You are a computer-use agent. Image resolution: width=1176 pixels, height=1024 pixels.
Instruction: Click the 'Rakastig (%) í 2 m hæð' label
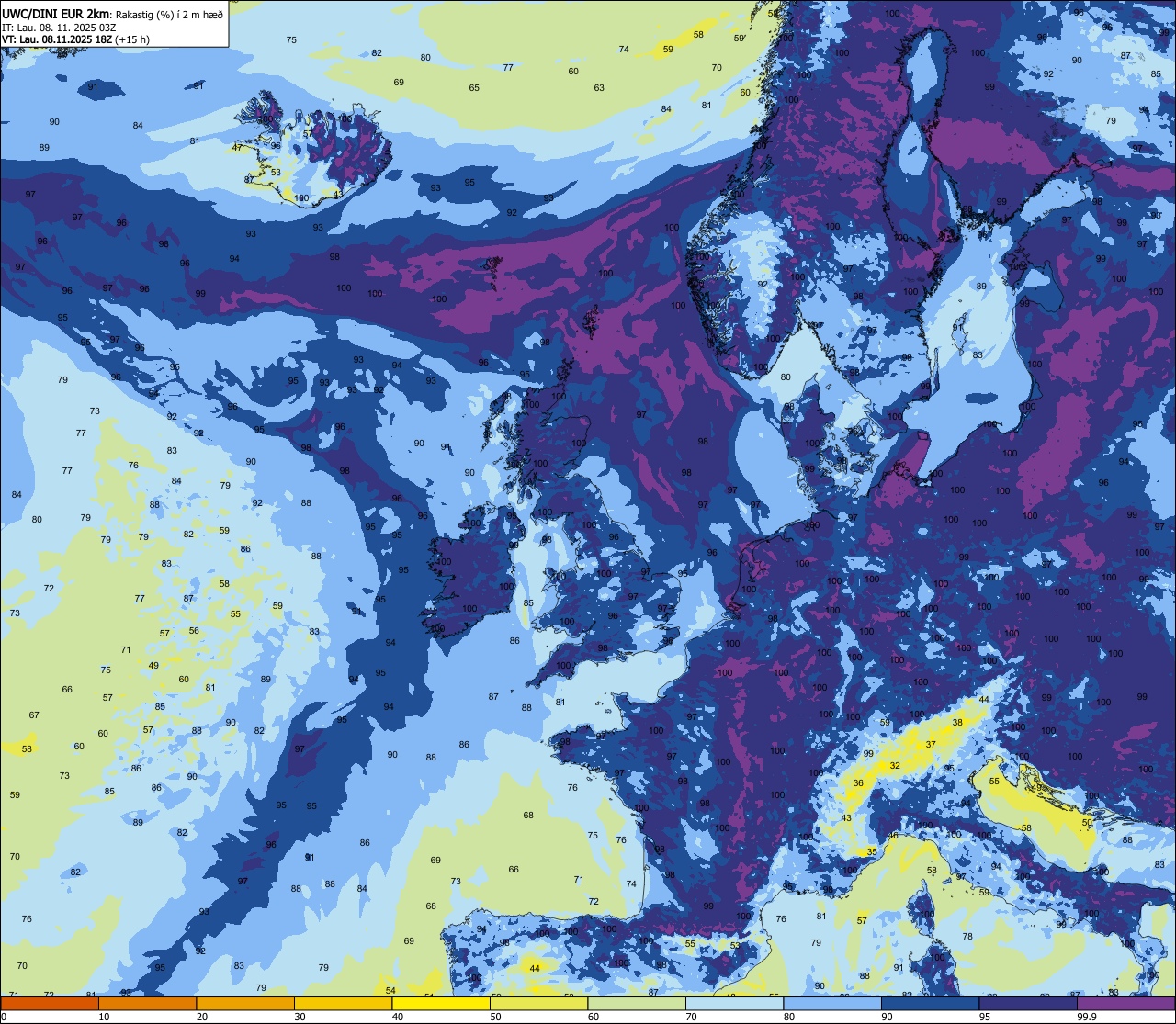tap(169, 14)
